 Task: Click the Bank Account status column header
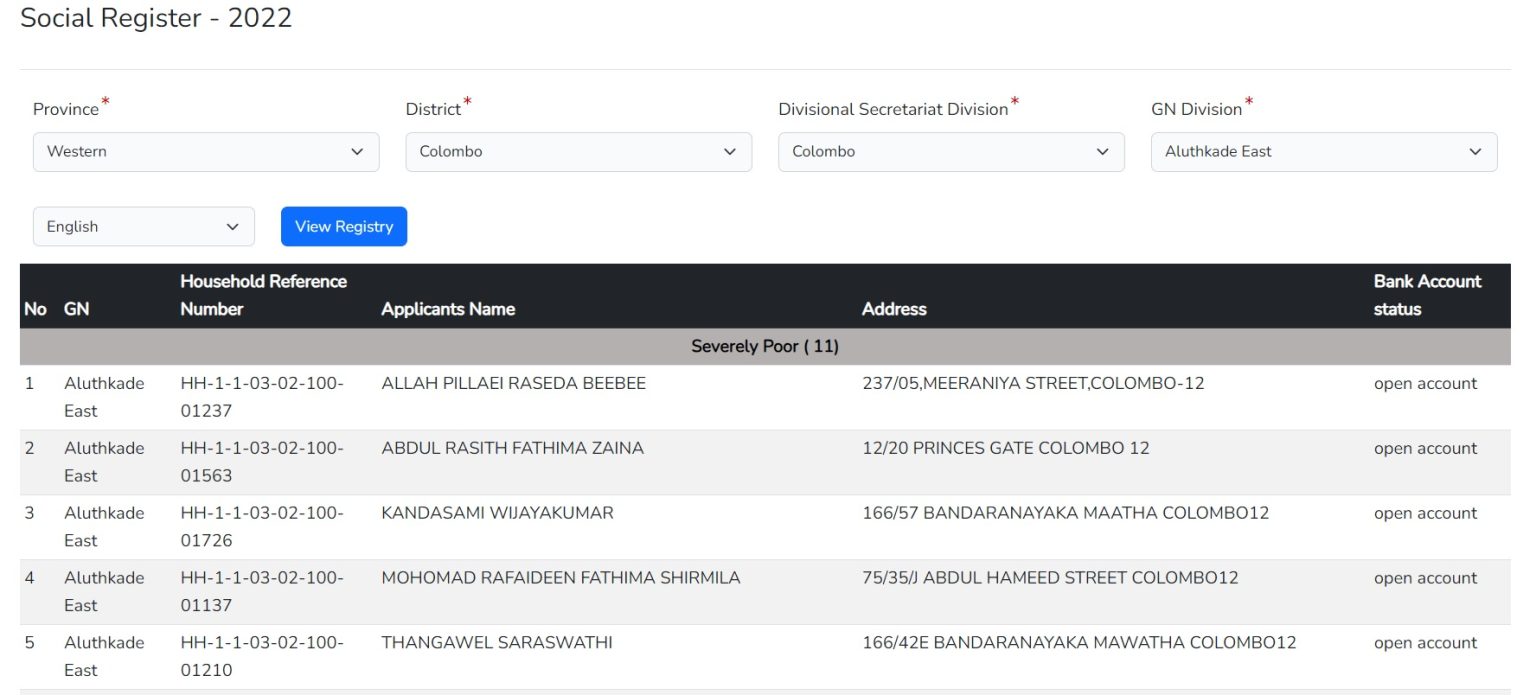point(1426,295)
